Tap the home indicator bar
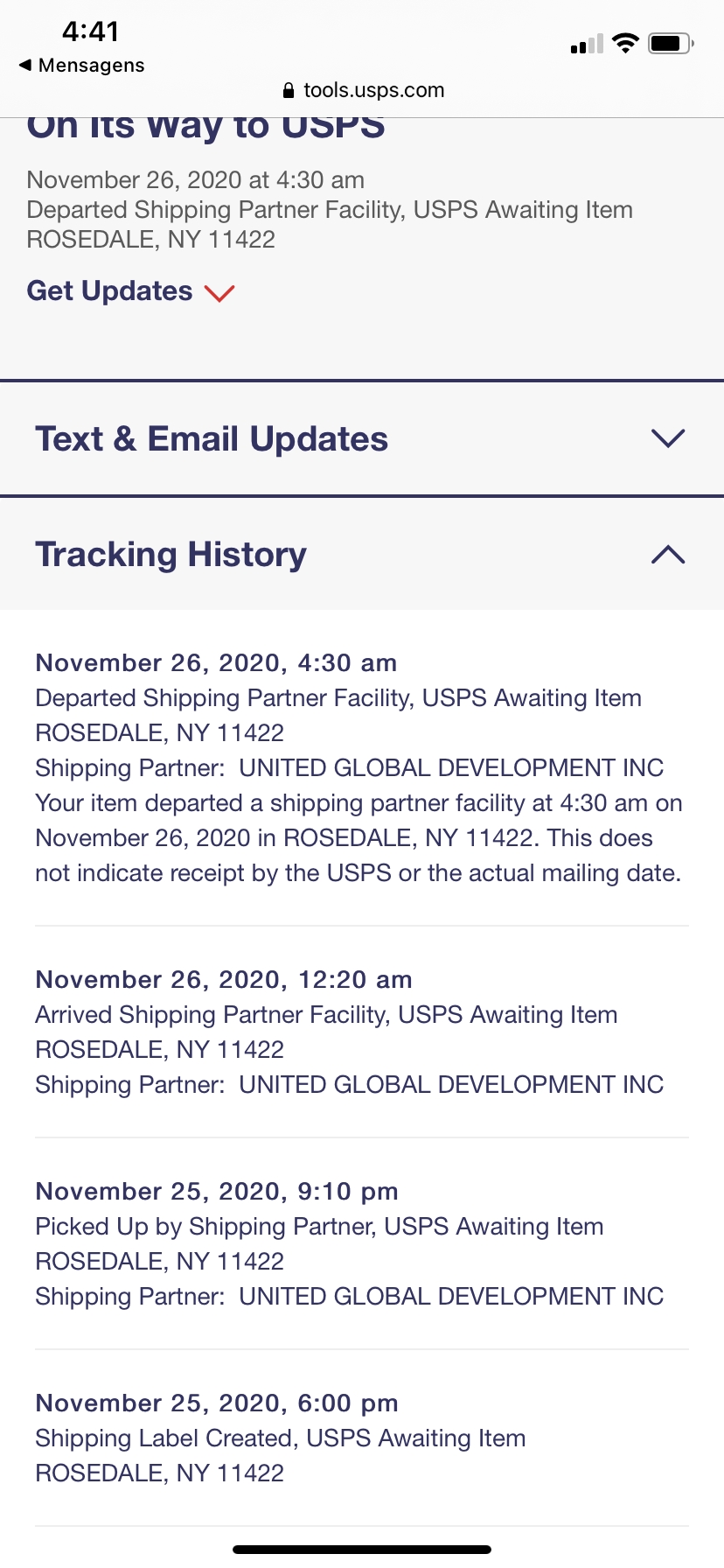This screenshot has width=724, height=1568. pos(362,1550)
